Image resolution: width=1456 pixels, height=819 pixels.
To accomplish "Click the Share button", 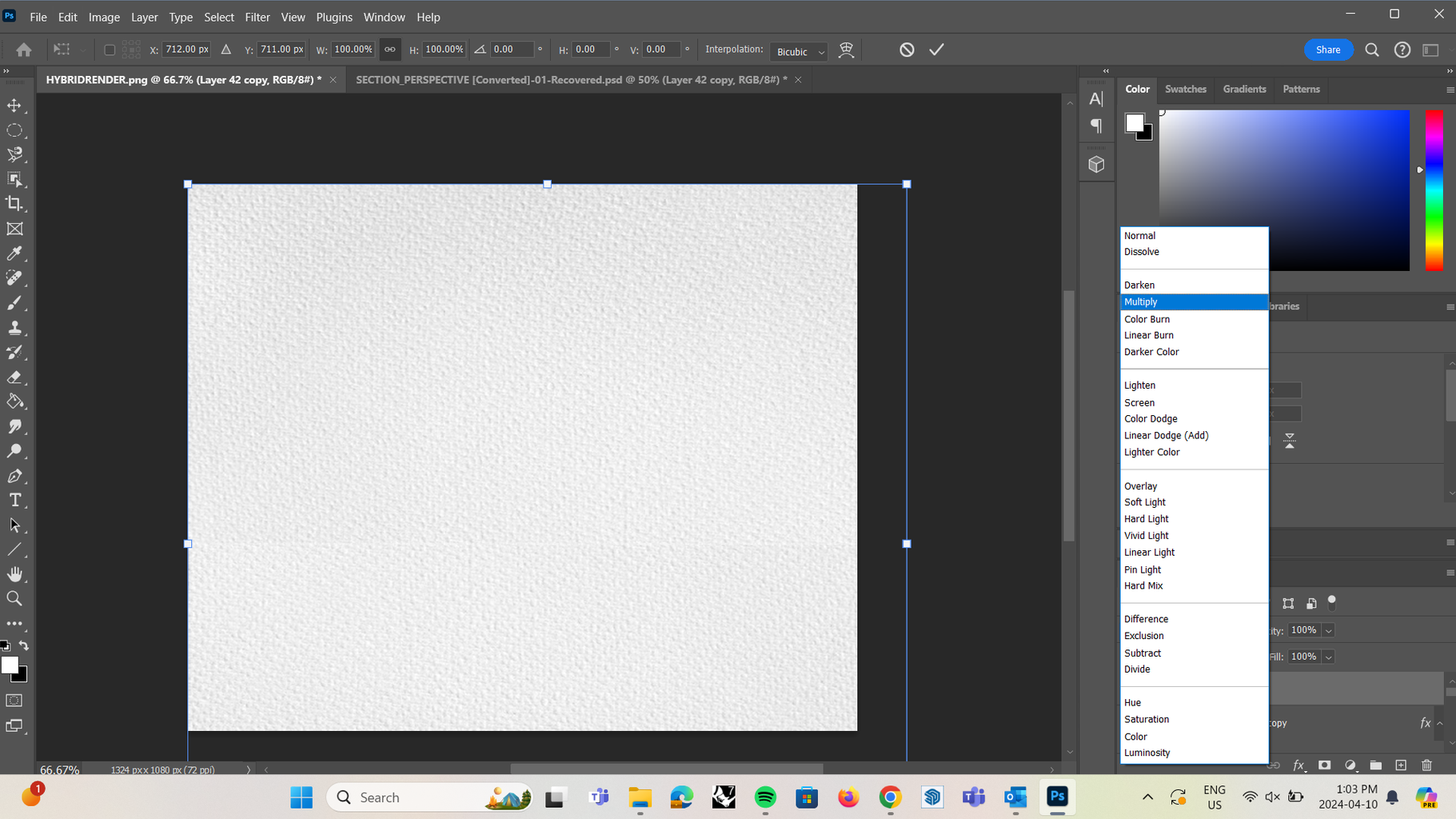I will tap(1328, 49).
